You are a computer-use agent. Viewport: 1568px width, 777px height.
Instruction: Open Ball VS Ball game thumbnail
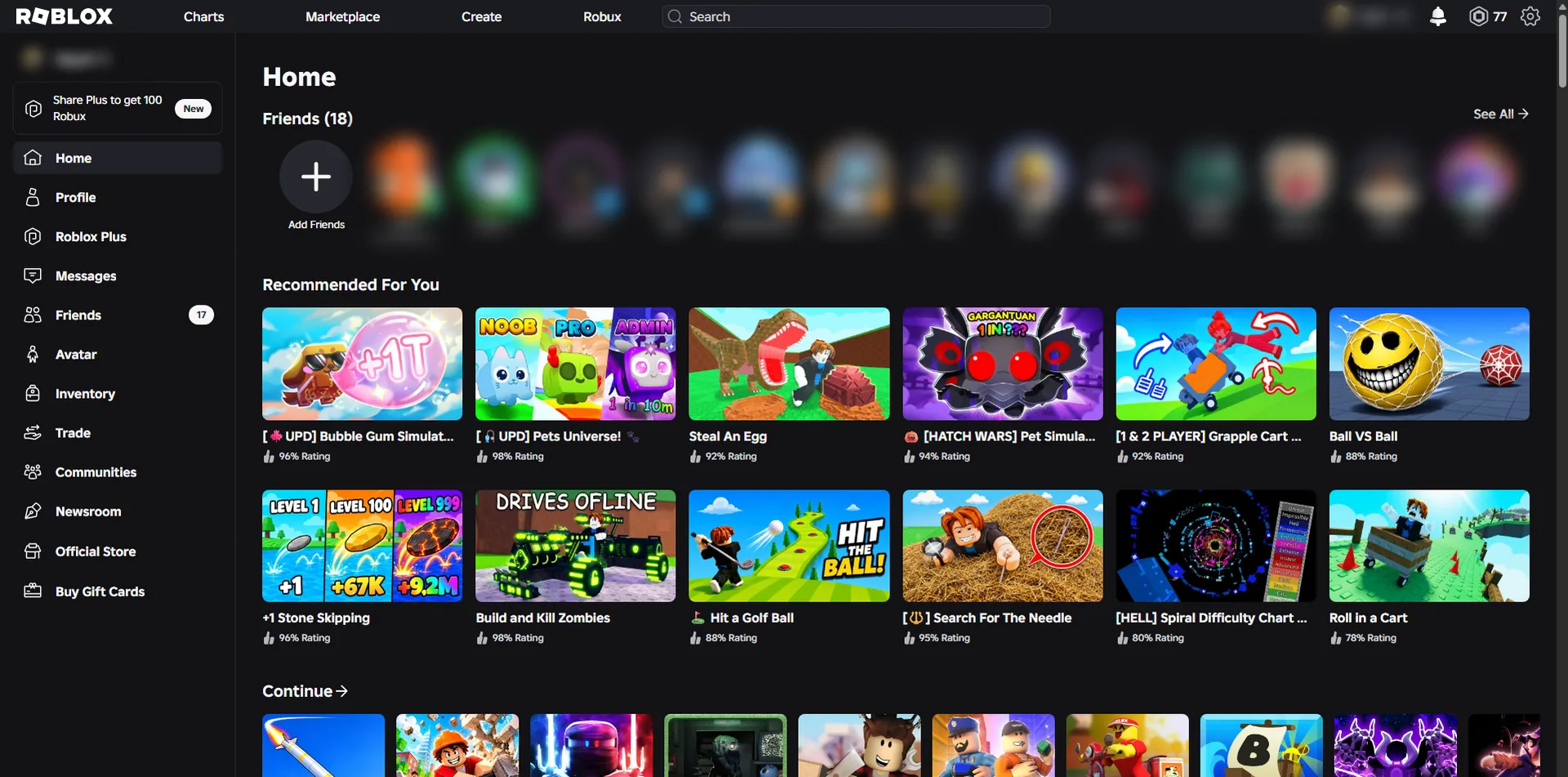[1429, 364]
